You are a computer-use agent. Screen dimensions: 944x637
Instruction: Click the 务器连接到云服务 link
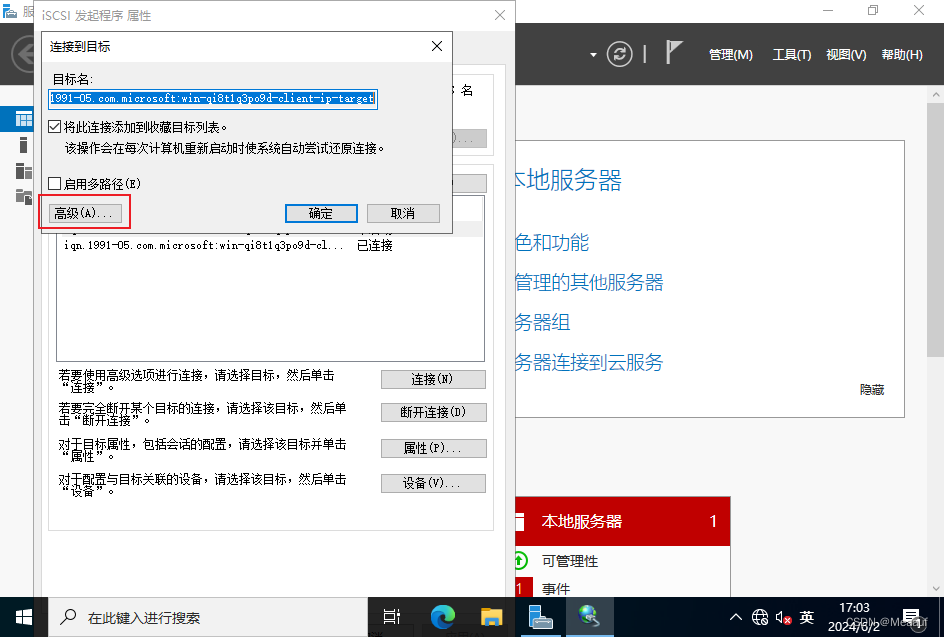point(589,362)
